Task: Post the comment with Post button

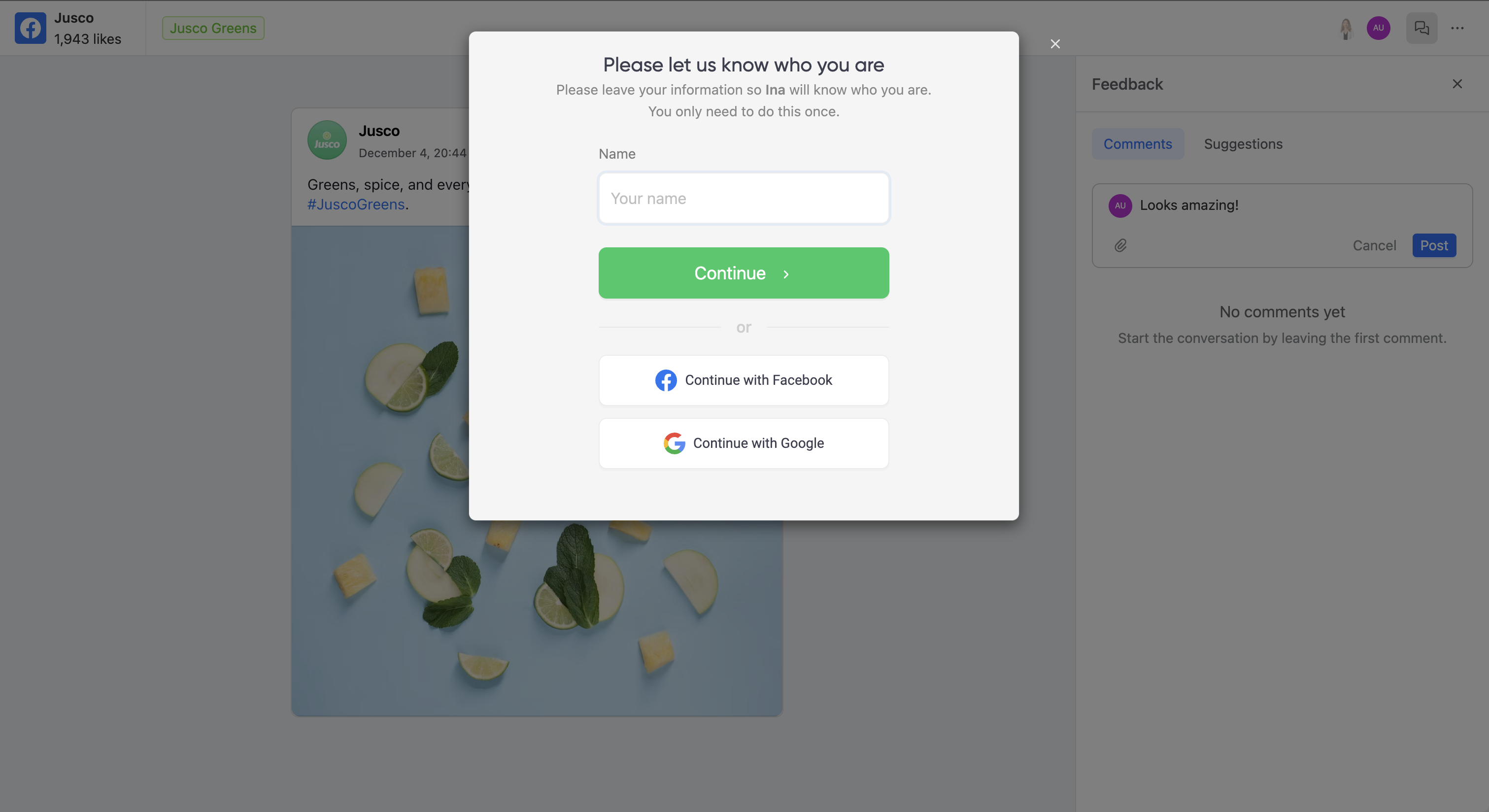Action: click(x=1433, y=246)
